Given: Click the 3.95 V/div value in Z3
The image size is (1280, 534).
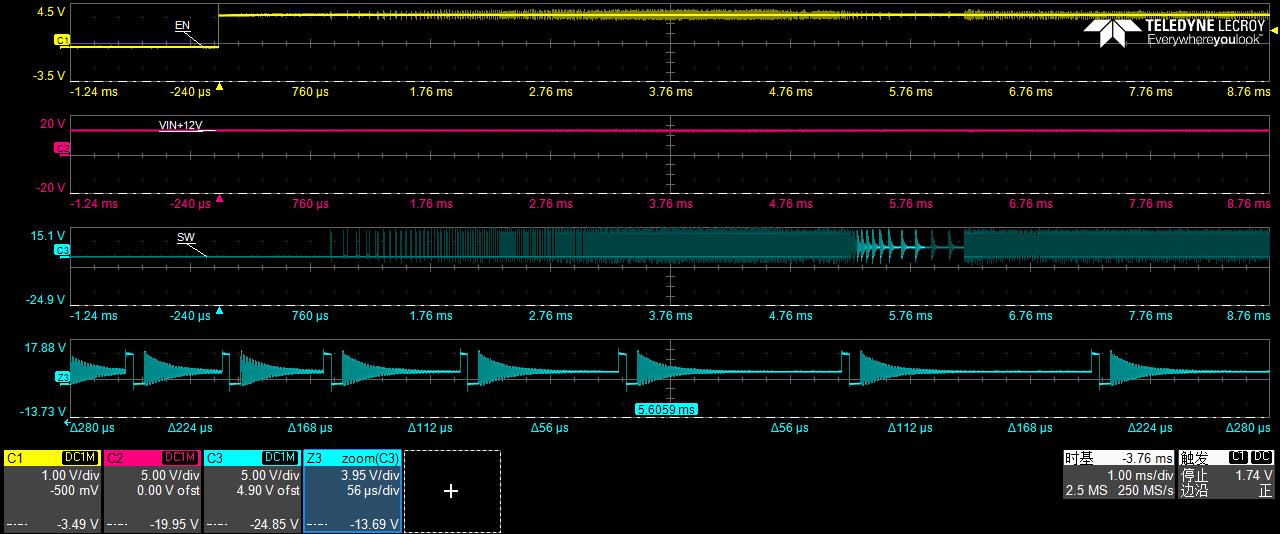Looking at the screenshot, I should (x=368, y=476).
